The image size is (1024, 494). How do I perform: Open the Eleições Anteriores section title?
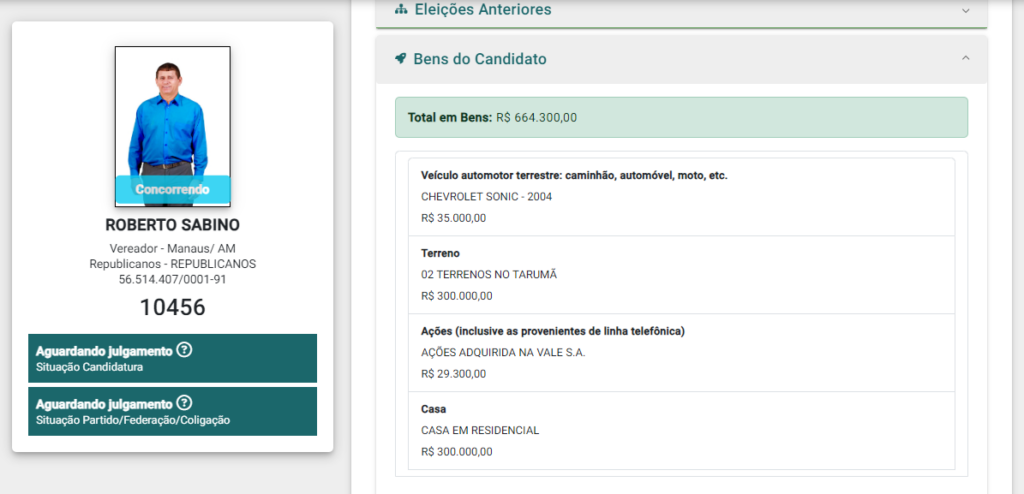[482, 10]
